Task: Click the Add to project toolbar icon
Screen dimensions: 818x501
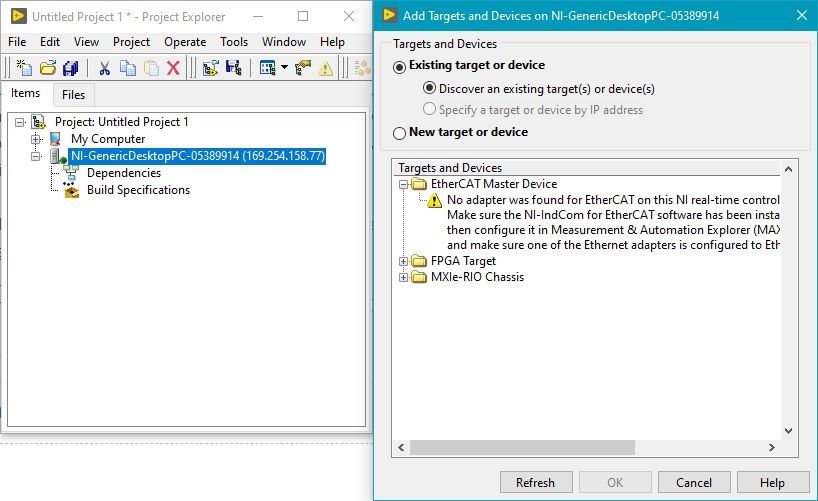Action: click(210, 68)
